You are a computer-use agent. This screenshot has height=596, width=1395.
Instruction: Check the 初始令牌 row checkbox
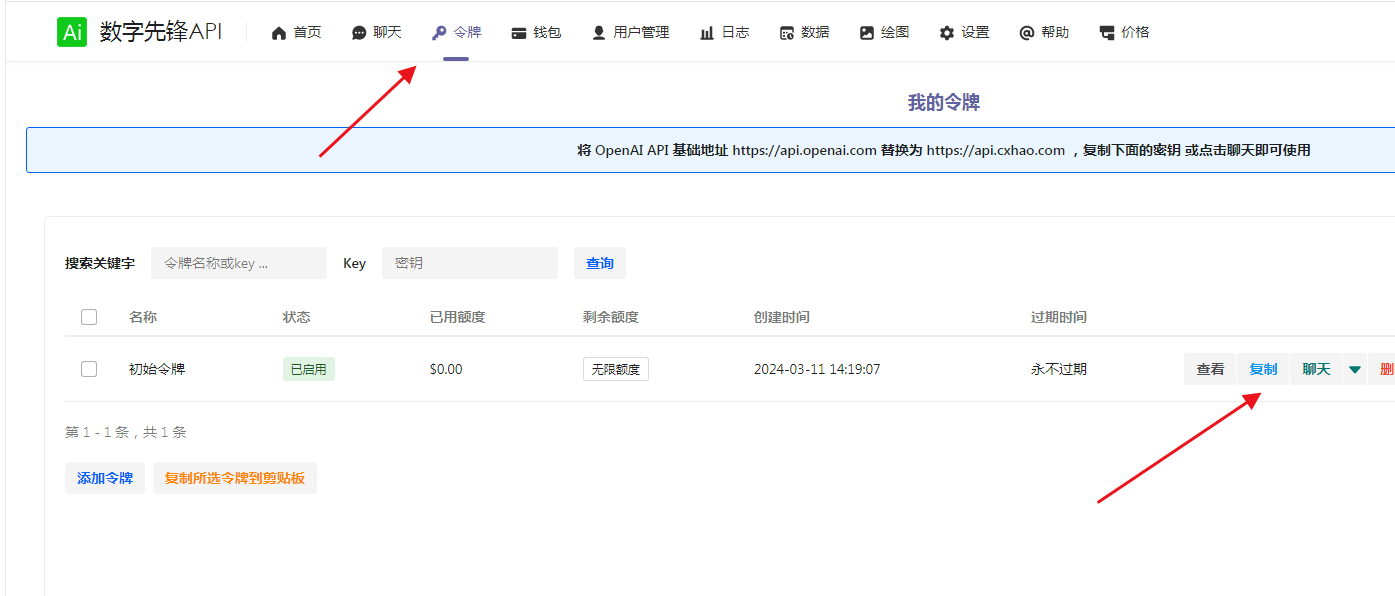coord(89,369)
